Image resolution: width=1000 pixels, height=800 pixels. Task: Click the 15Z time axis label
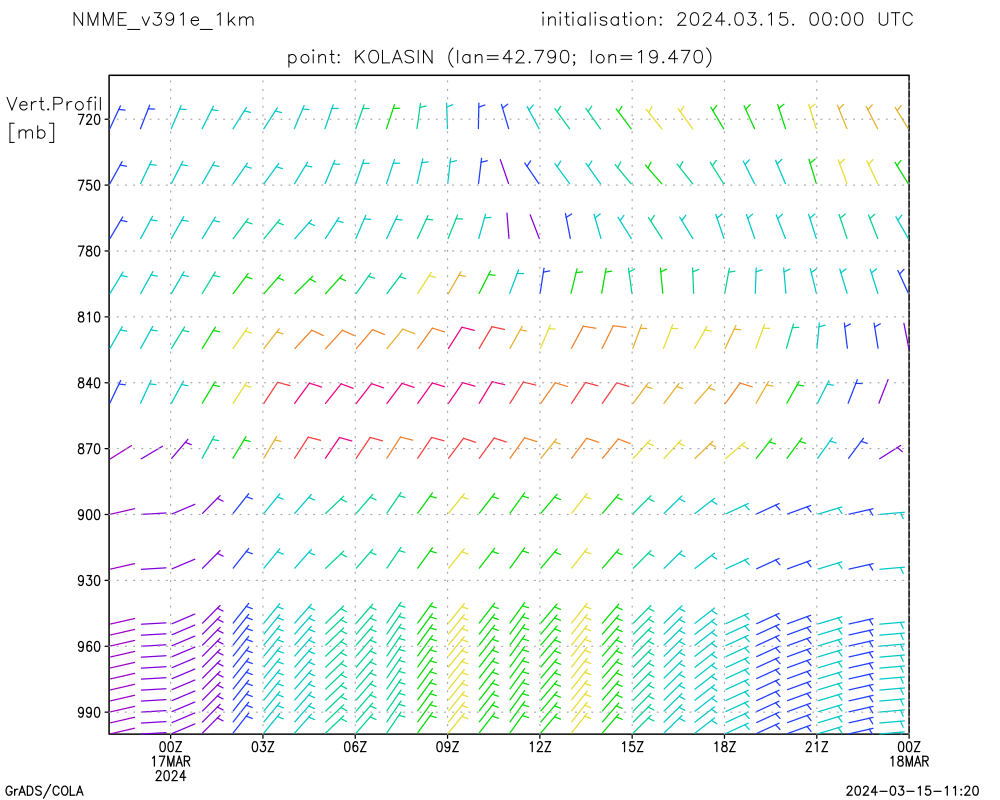tap(632, 747)
